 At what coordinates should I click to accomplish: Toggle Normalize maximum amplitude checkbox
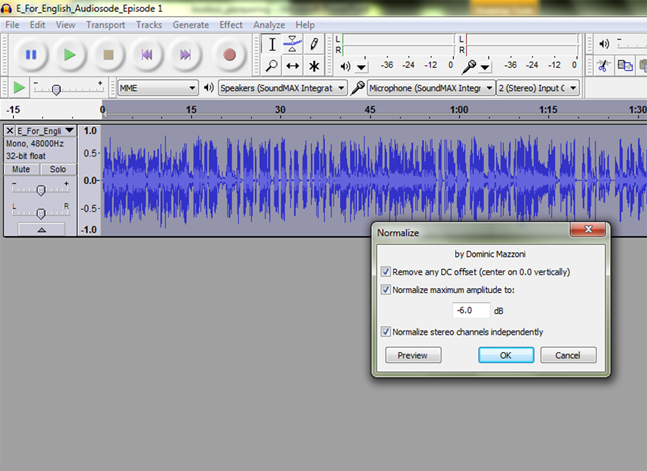click(386, 290)
